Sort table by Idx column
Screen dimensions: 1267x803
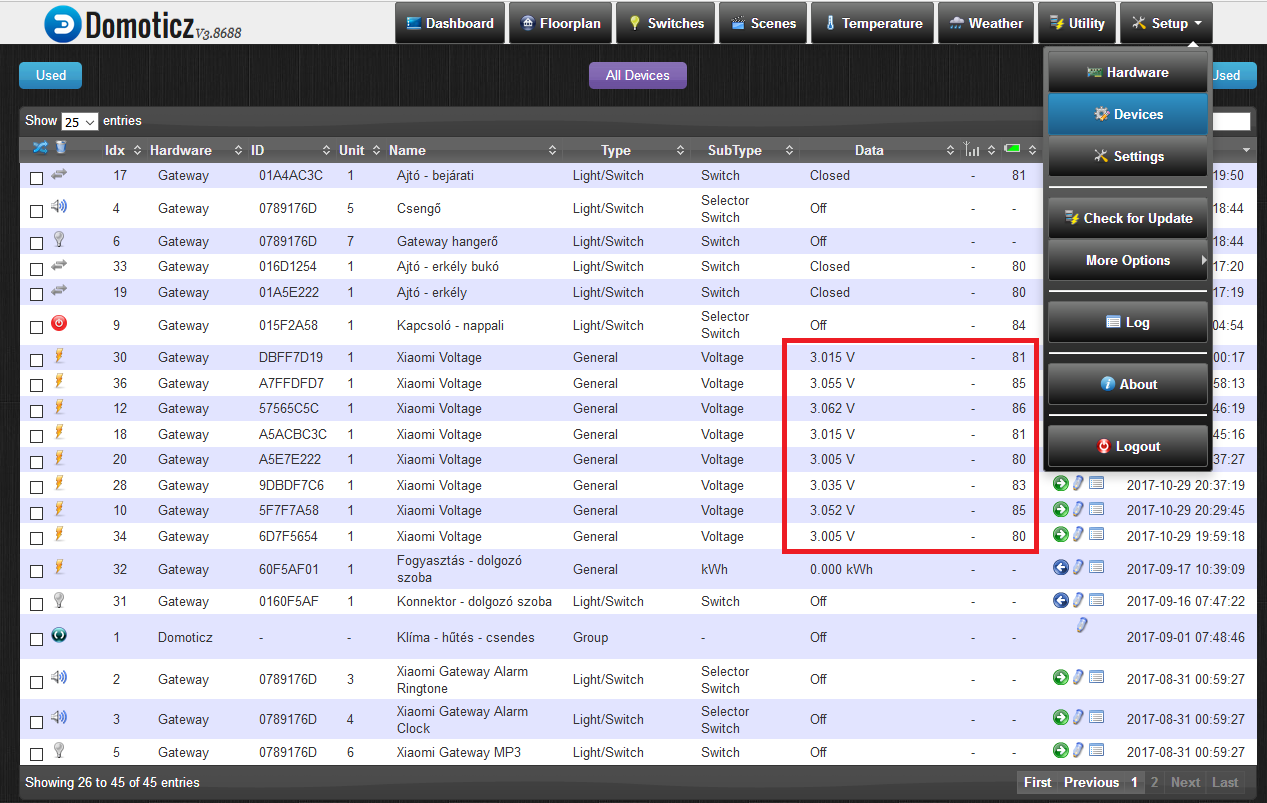point(124,150)
